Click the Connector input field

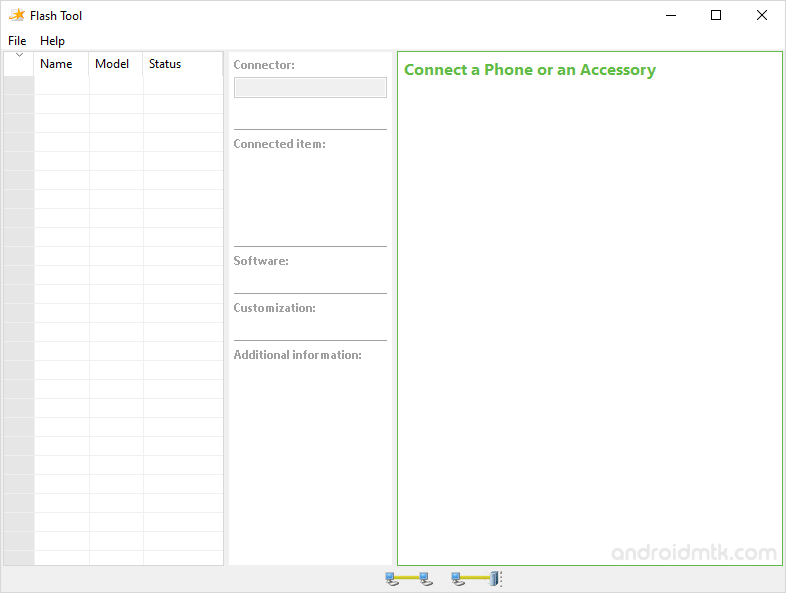(310, 87)
